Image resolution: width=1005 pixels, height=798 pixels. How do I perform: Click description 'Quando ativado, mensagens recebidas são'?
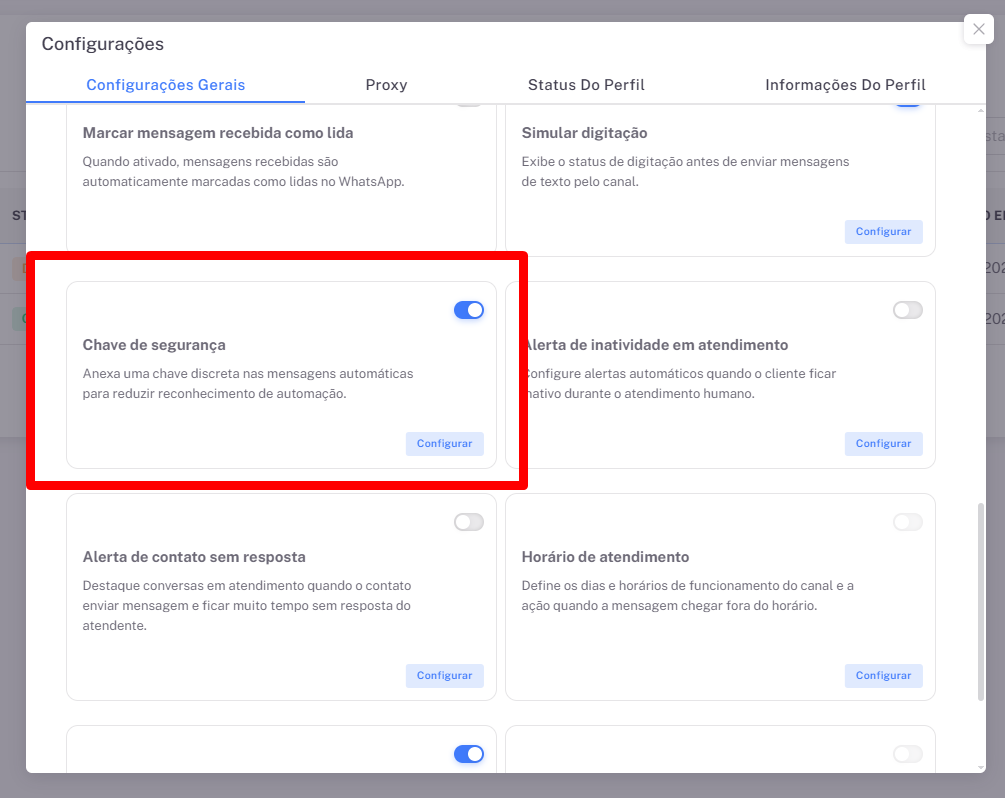click(x=243, y=171)
